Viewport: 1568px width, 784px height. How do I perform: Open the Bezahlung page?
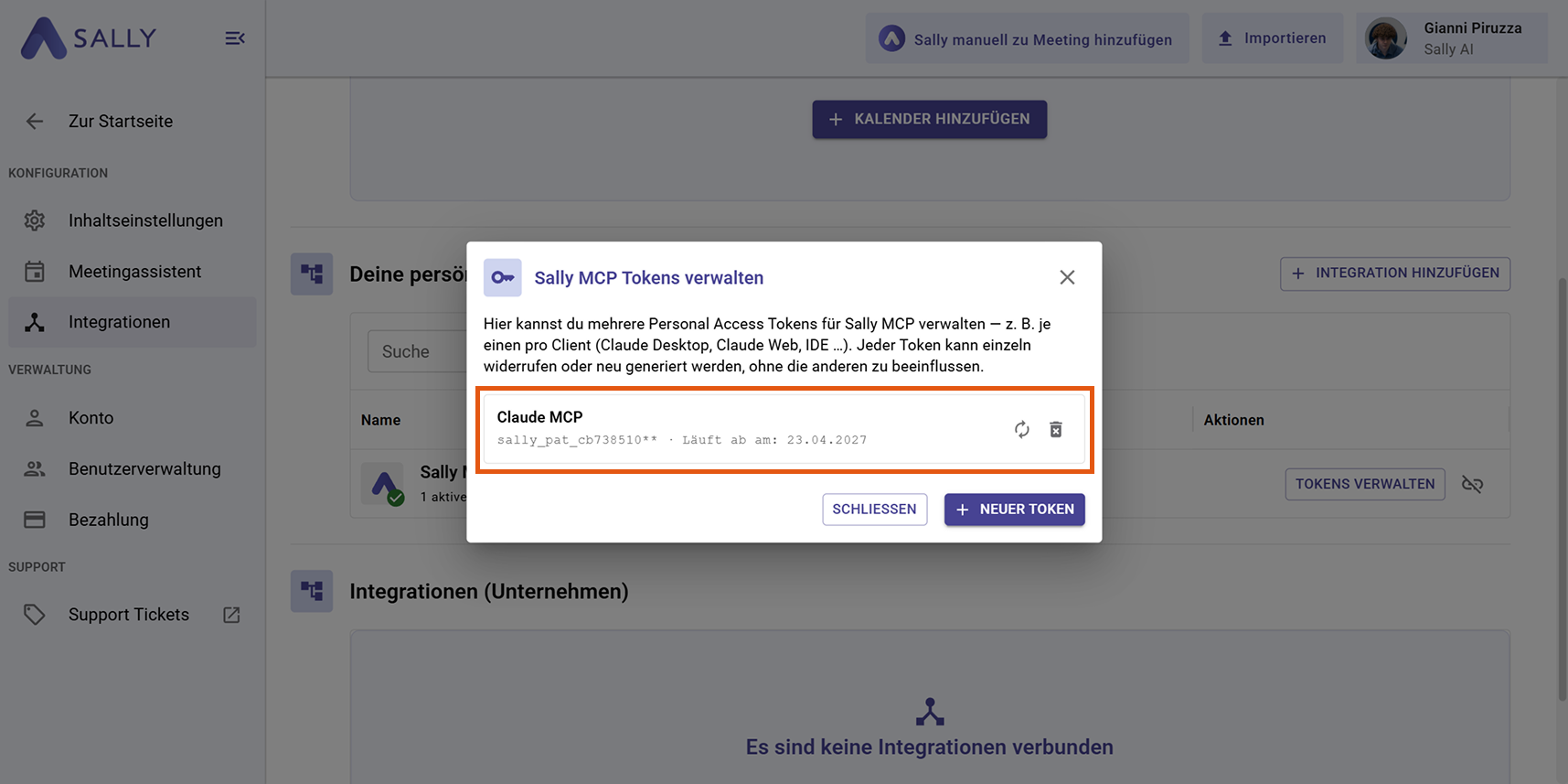point(108,520)
